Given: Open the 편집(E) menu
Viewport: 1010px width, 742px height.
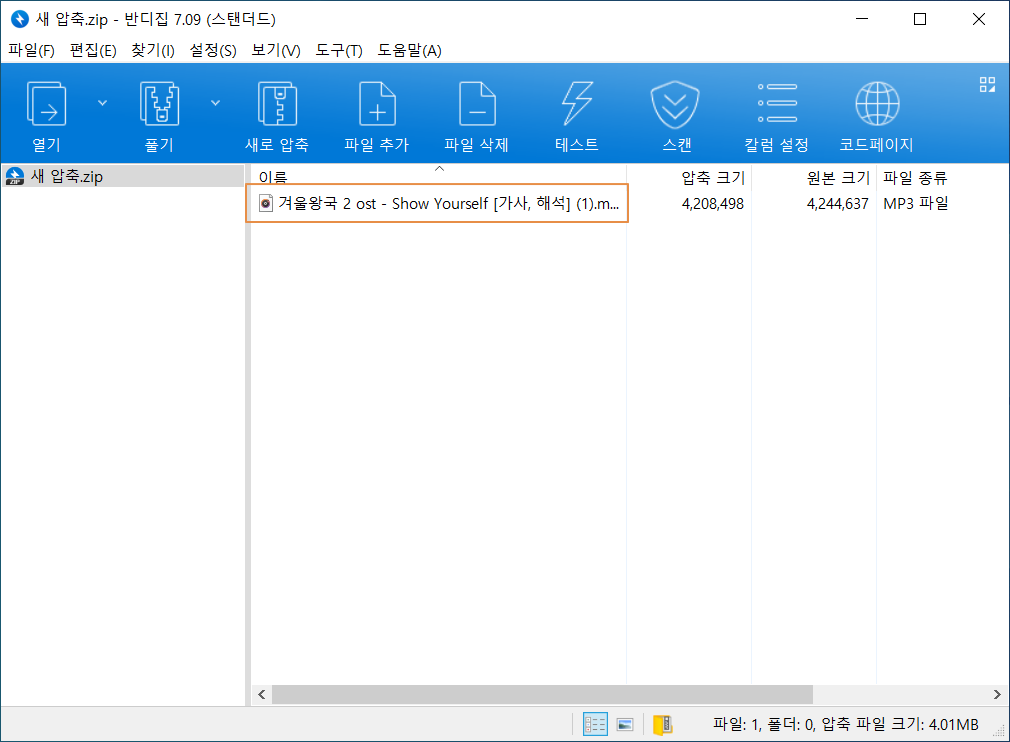Looking at the screenshot, I should tap(93, 50).
